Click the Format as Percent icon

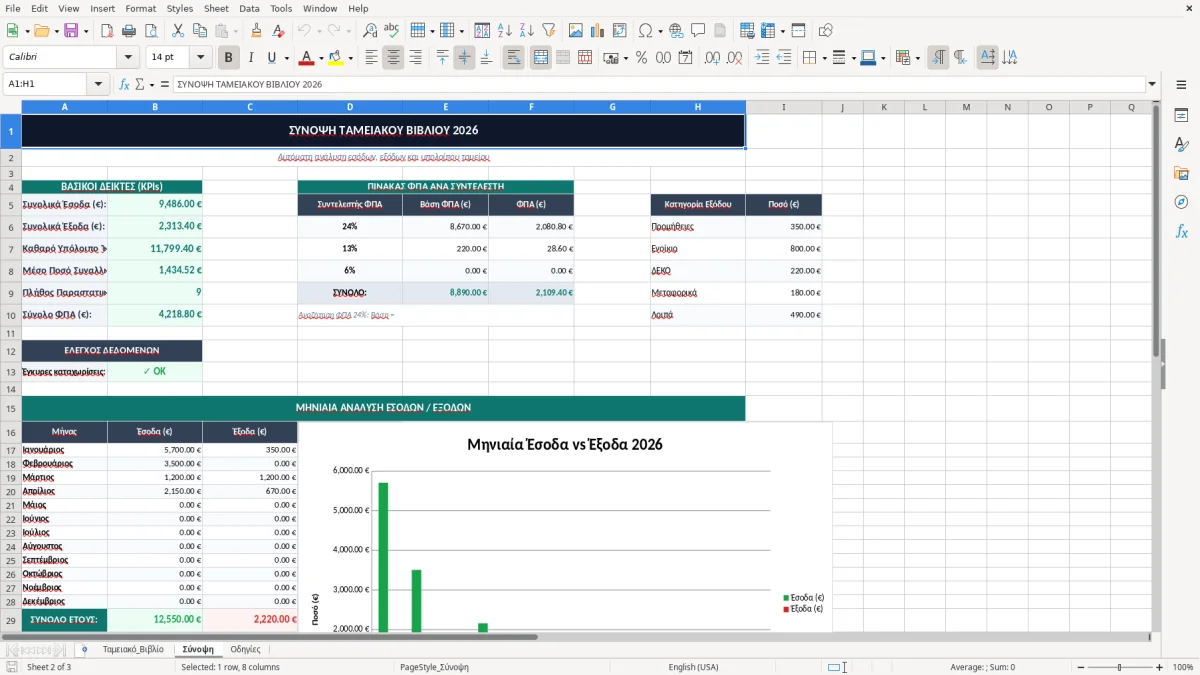[641, 58]
